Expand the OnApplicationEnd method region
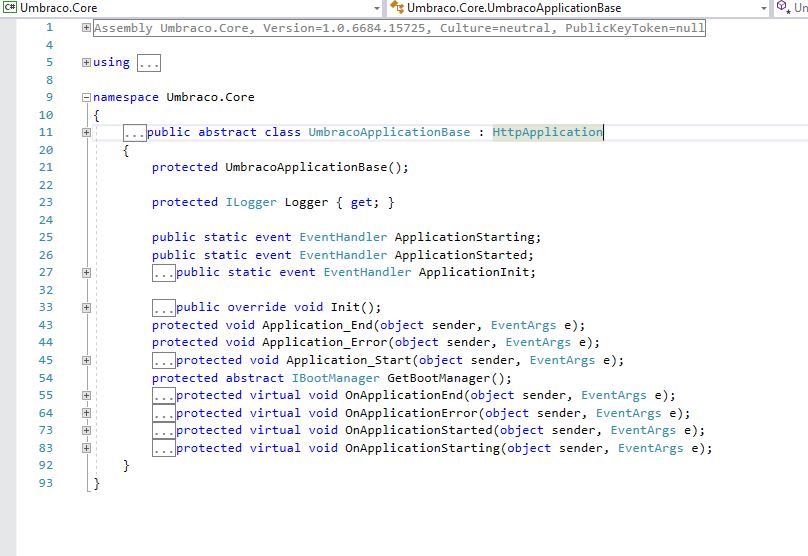The image size is (808, 556). click(x=87, y=395)
